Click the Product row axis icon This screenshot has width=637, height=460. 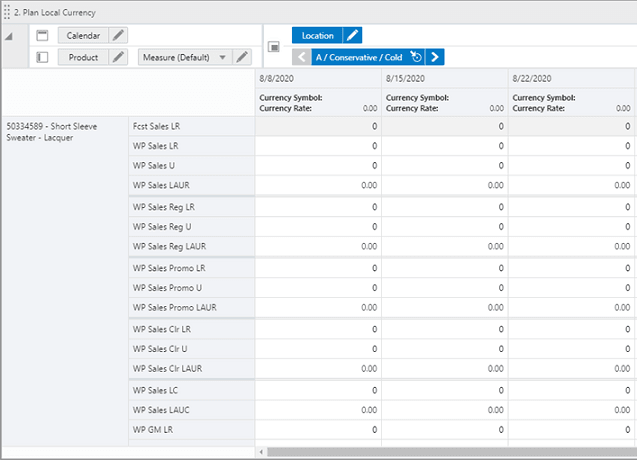(42, 57)
